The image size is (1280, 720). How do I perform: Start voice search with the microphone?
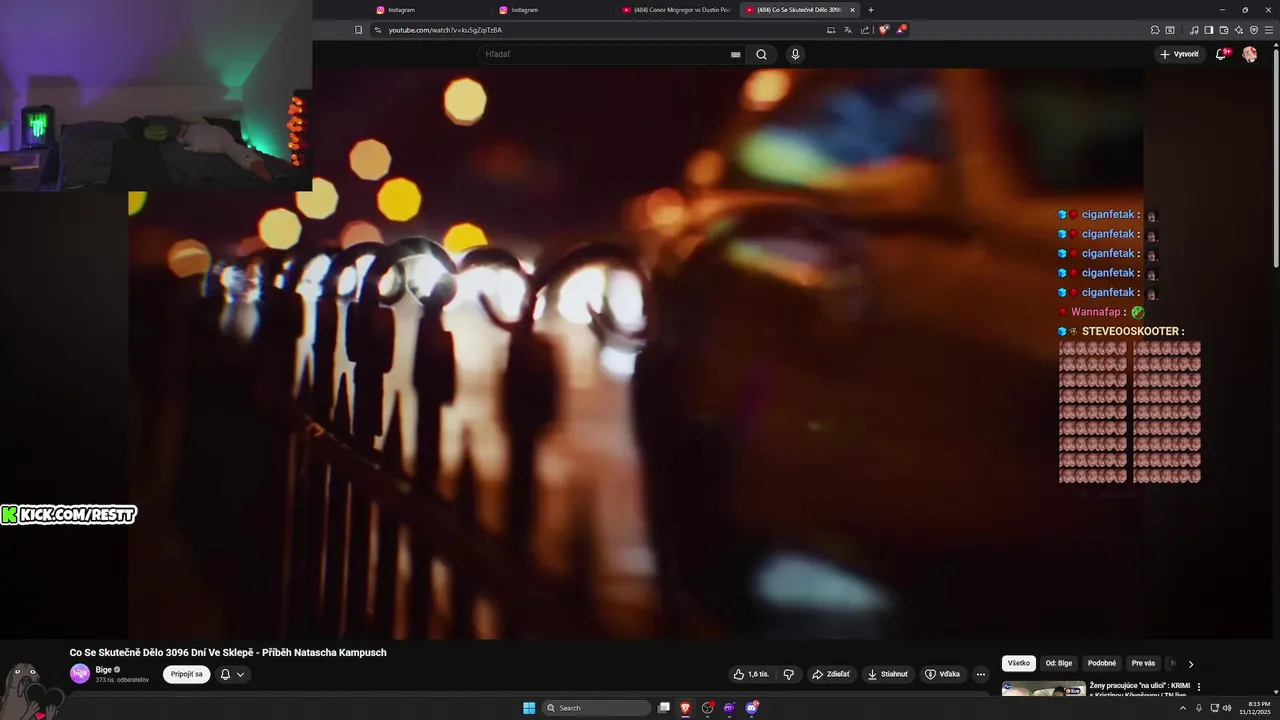click(x=795, y=54)
